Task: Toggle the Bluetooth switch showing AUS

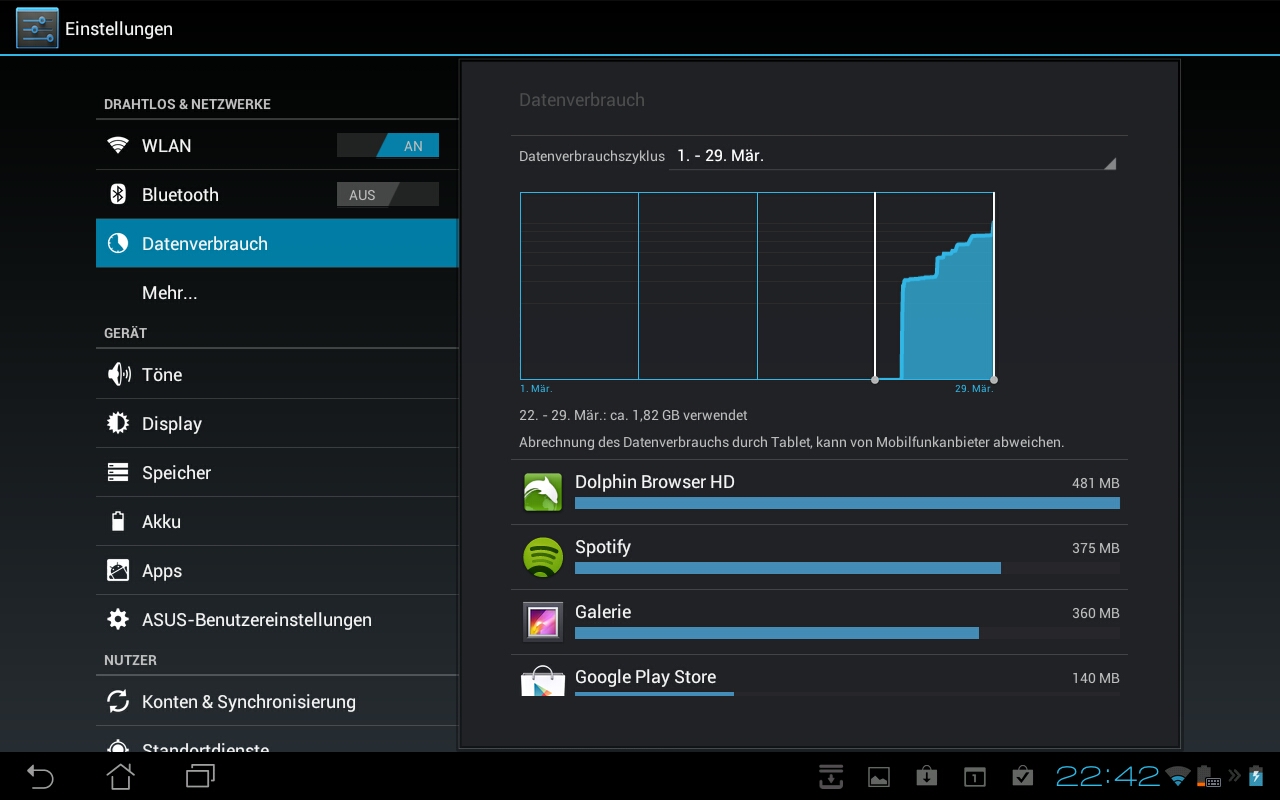Action: click(x=388, y=195)
